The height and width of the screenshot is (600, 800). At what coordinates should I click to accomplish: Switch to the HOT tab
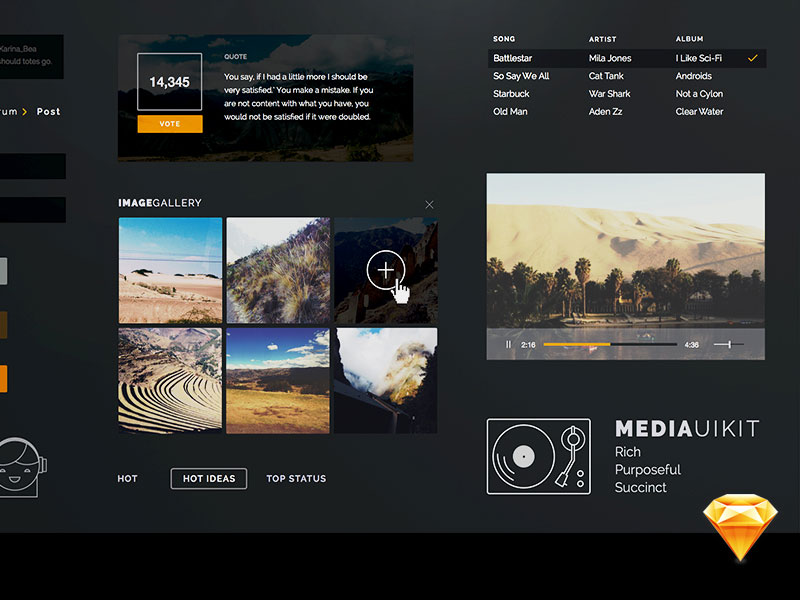[x=127, y=479]
